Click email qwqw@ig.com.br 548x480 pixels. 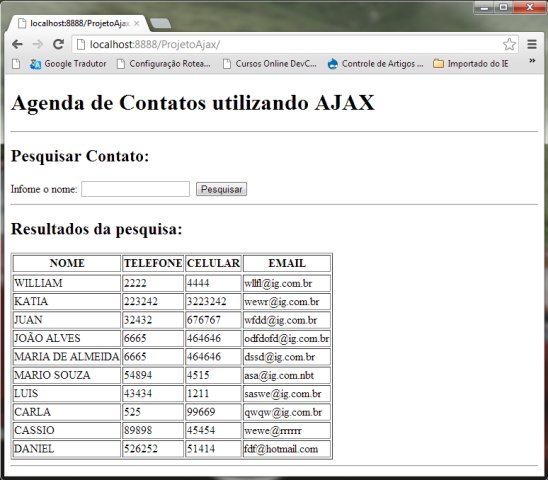click(283, 412)
